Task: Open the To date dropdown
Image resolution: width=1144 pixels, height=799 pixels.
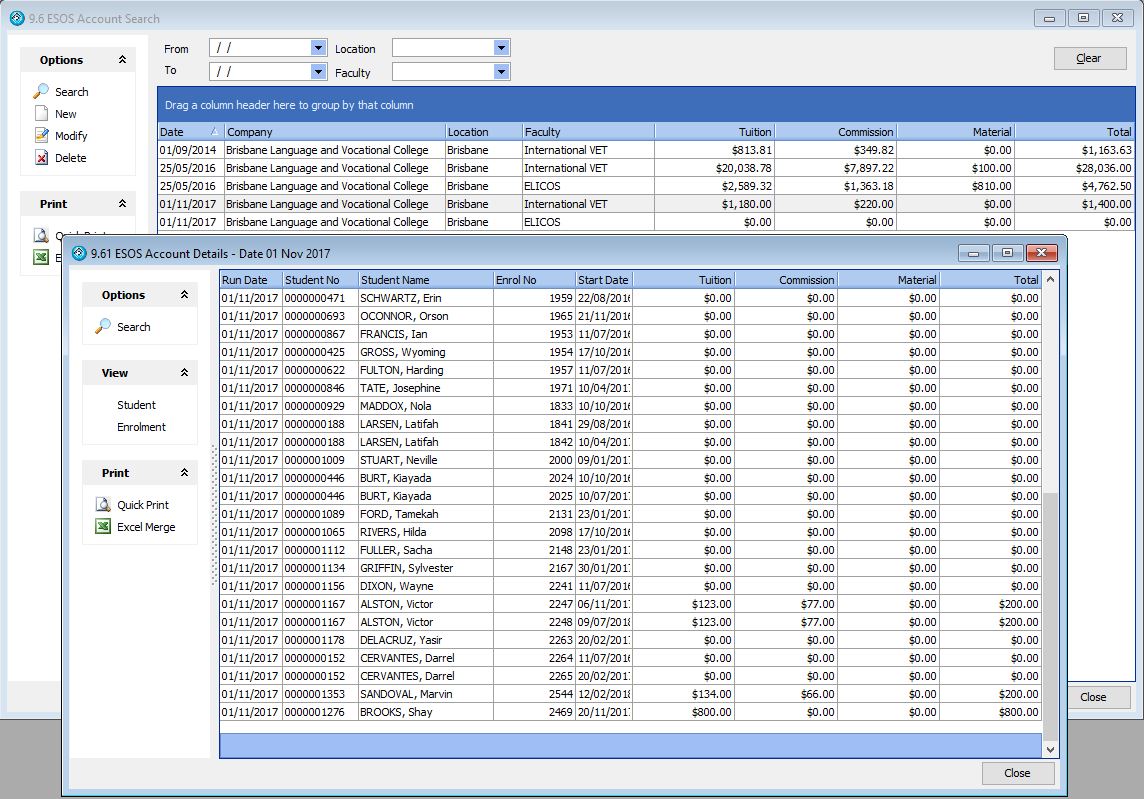Action: pos(318,72)
